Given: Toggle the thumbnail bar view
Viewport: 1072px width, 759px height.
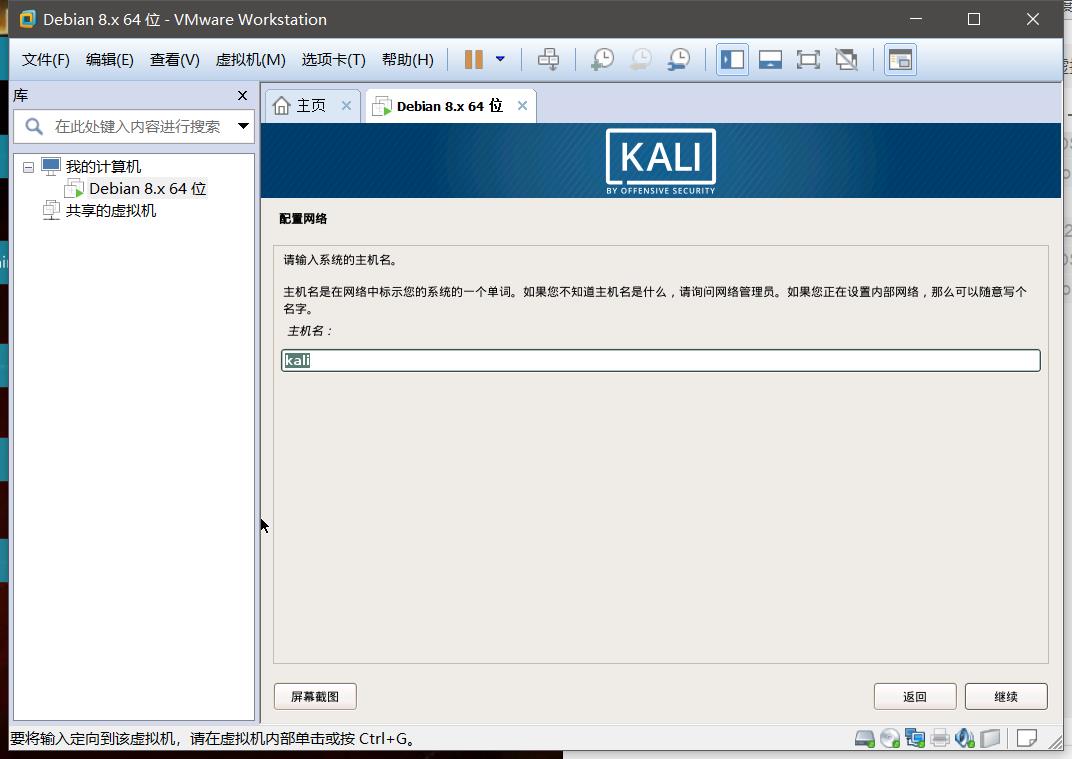Looking at the screenshot, I should point(770,59).
